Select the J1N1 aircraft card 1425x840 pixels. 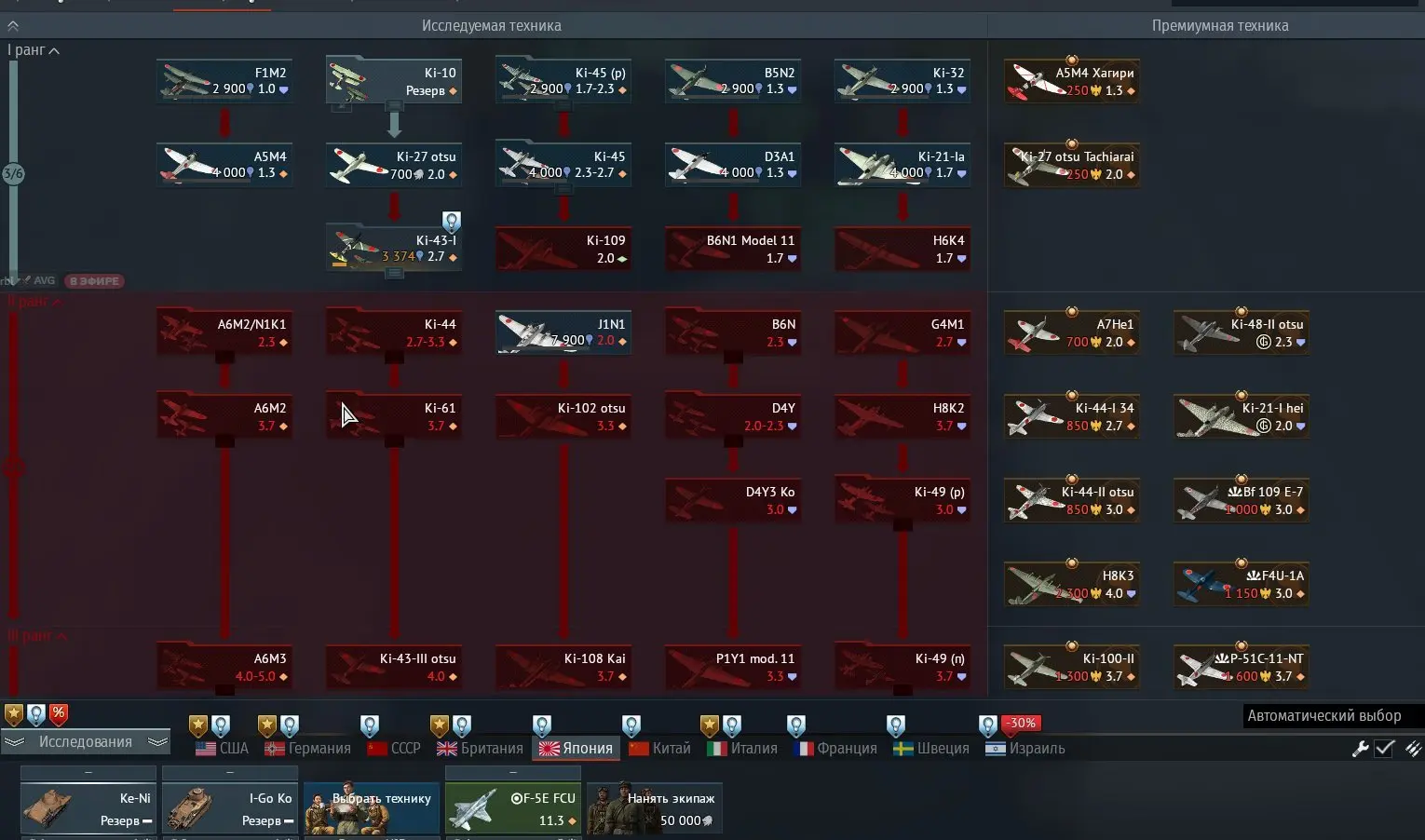pyautogui.click(x=563, y=332)
